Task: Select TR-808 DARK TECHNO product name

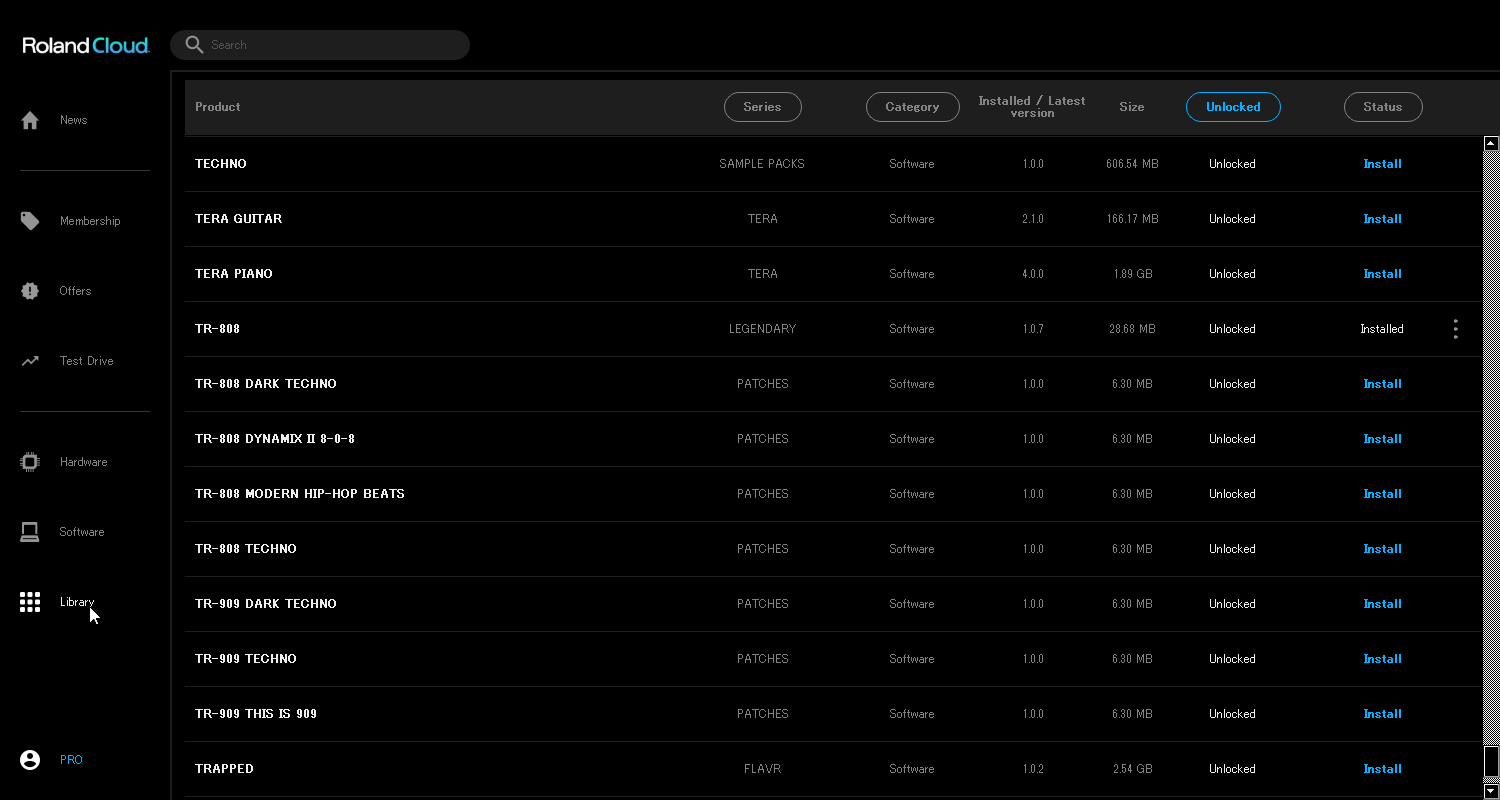Action: 266,384
